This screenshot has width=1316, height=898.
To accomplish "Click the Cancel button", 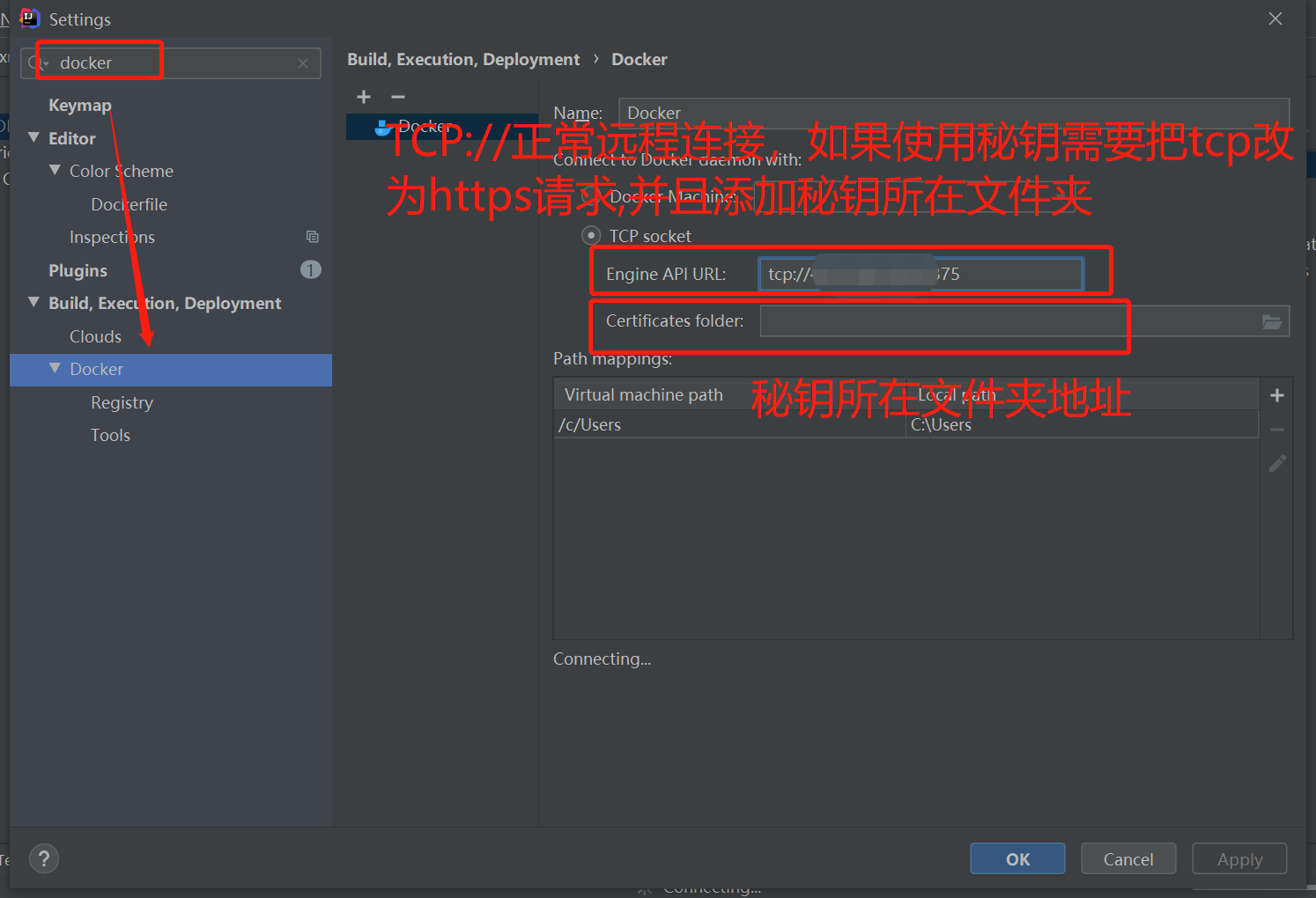I will point(1128,858).
